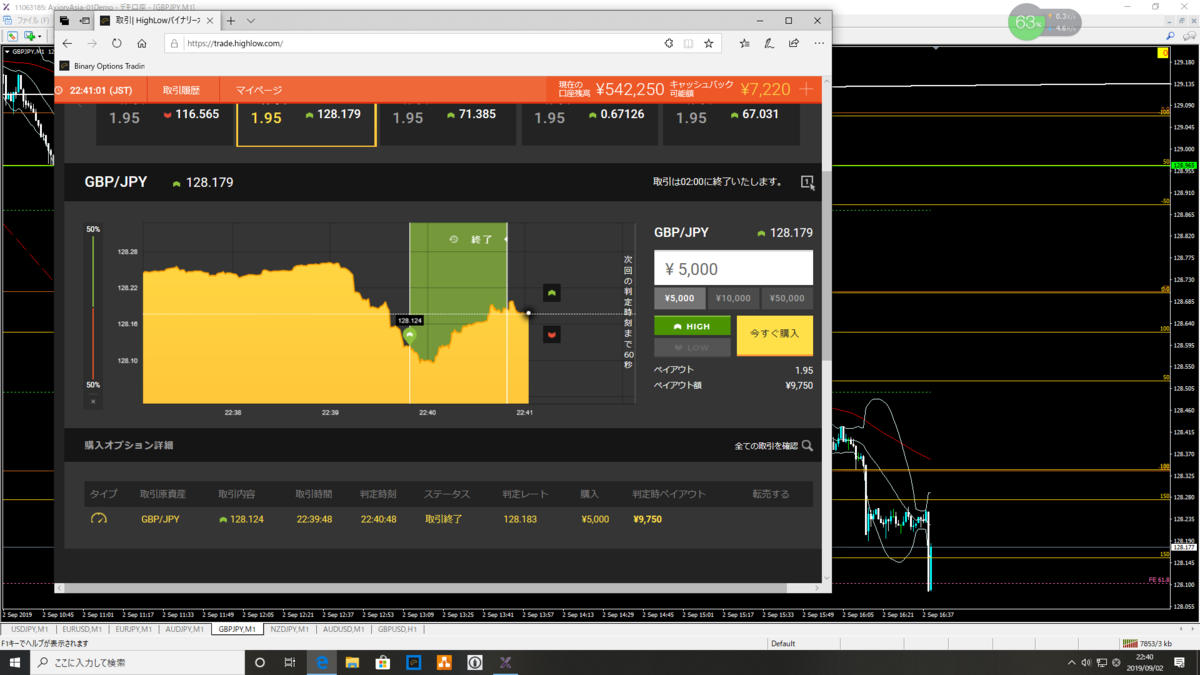This screenshot has width=1200, height=675.
Task: Open File Explorer from the taskbar
Action: (x=352, y=662)
